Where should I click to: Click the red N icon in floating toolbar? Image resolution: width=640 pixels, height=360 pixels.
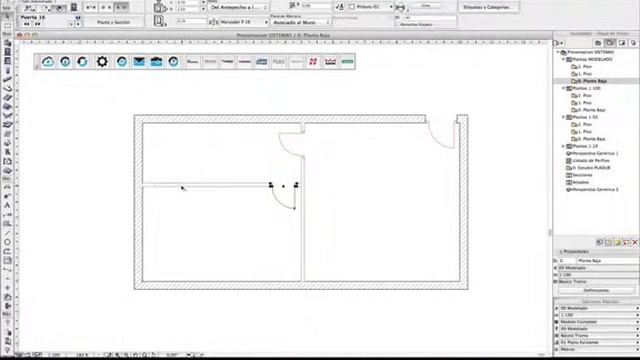pos(313,62)
